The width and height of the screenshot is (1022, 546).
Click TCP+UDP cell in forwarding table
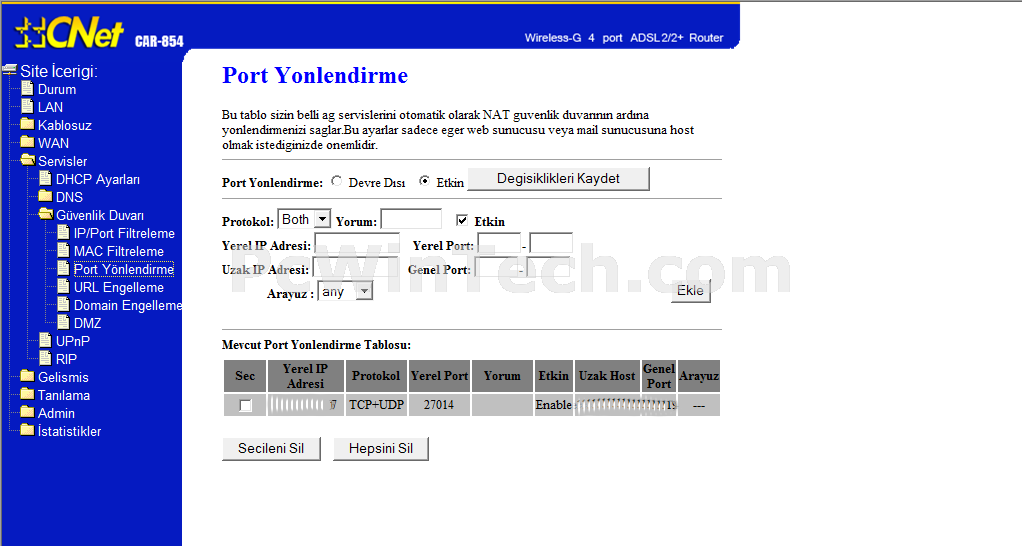(377, 405)
